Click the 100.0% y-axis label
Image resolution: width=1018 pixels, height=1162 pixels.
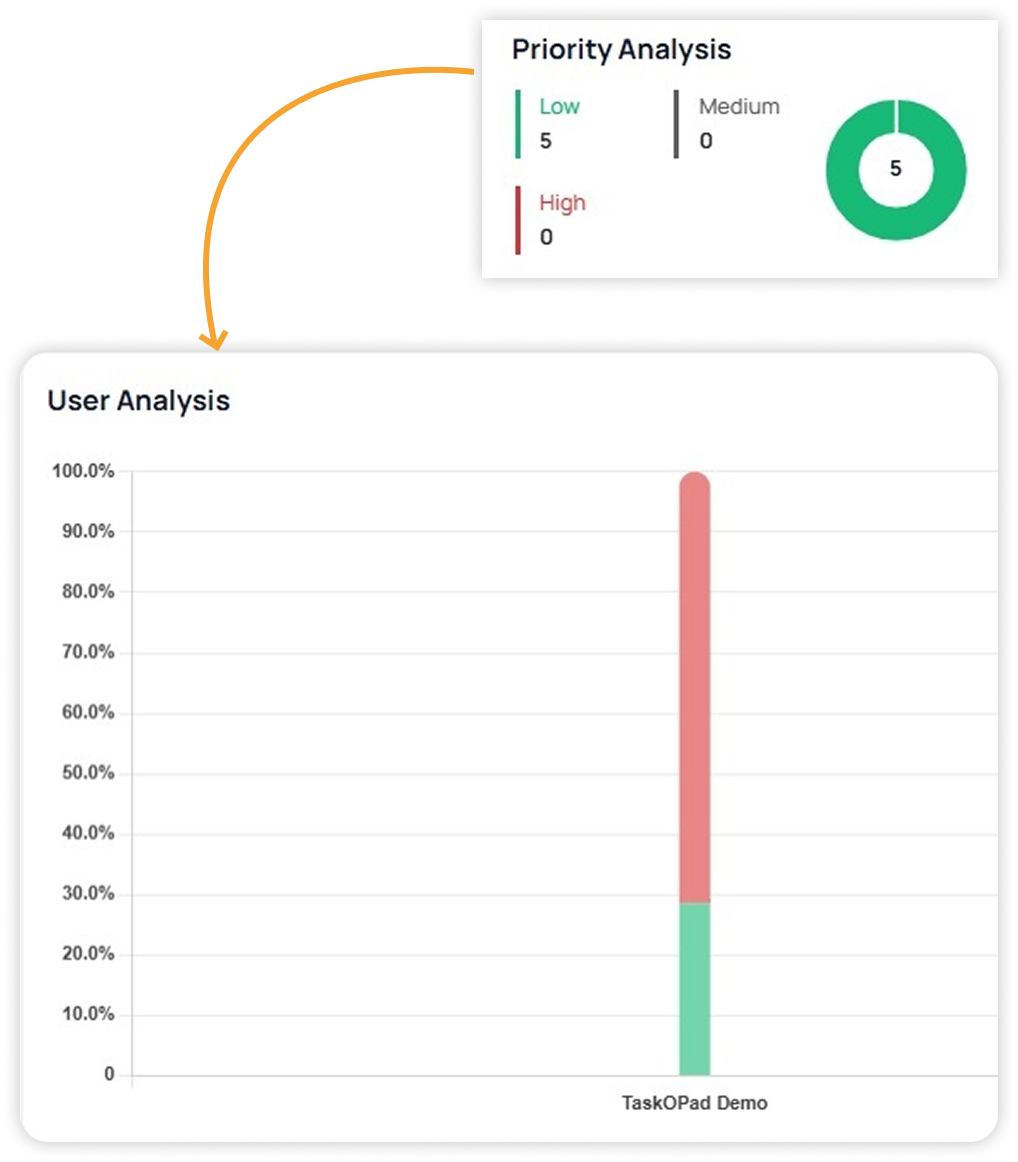82,471
